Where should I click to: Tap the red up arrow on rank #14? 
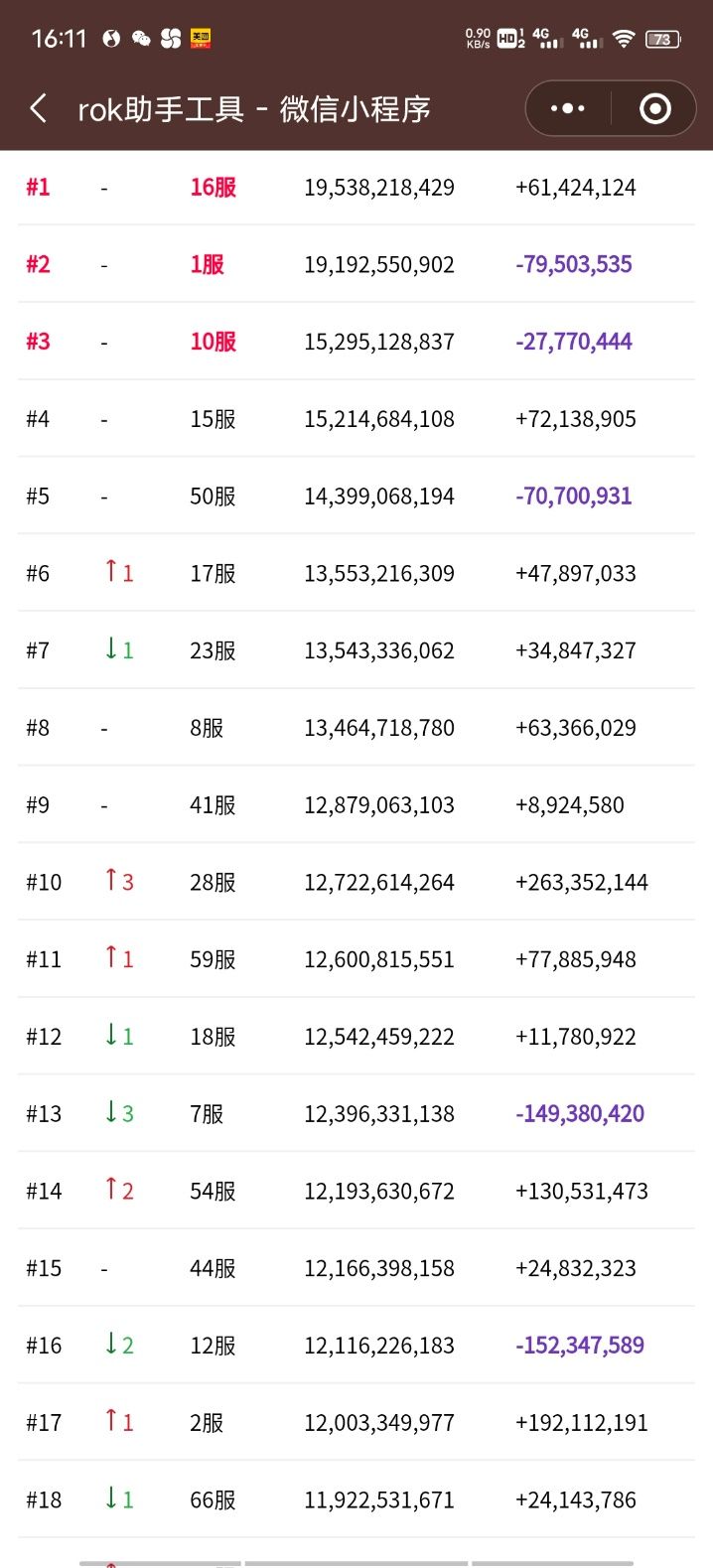pyautogui.click(x=112, y=1190)
